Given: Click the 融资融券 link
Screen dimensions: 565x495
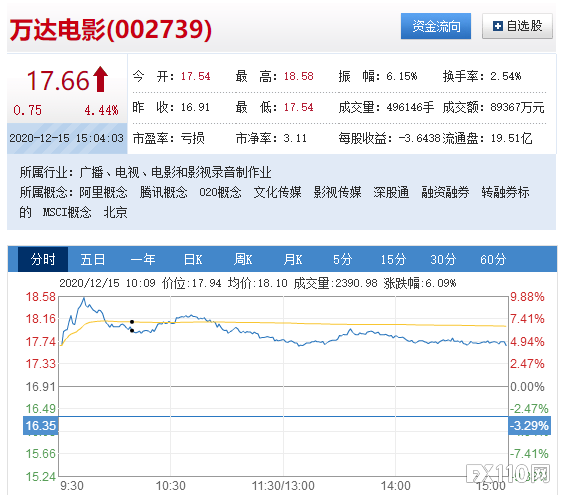Looking at the screenshot, I should tap(445, 192).
